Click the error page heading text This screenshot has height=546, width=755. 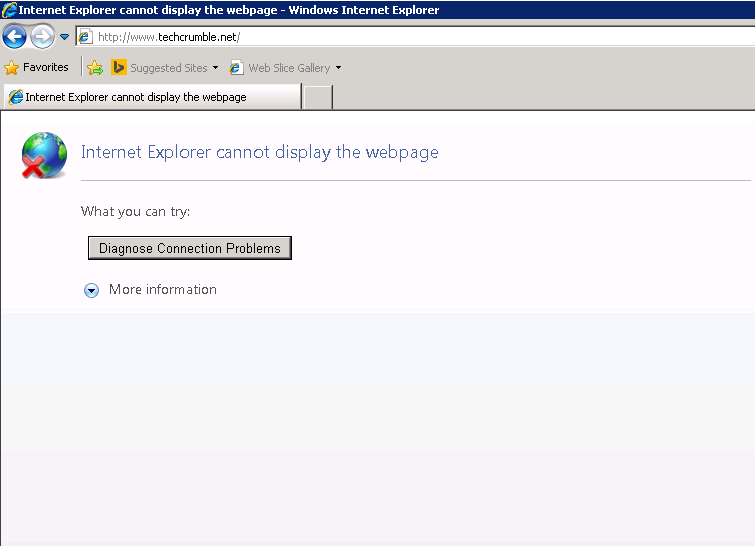point(260,152)
